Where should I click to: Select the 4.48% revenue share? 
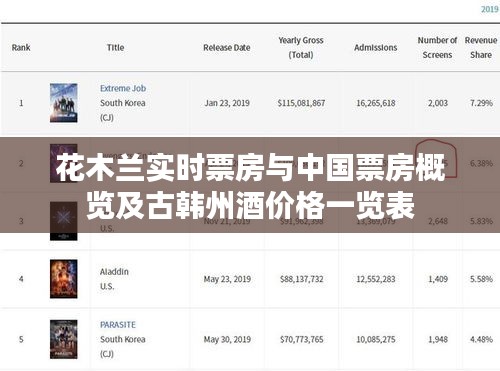[481, 339]
